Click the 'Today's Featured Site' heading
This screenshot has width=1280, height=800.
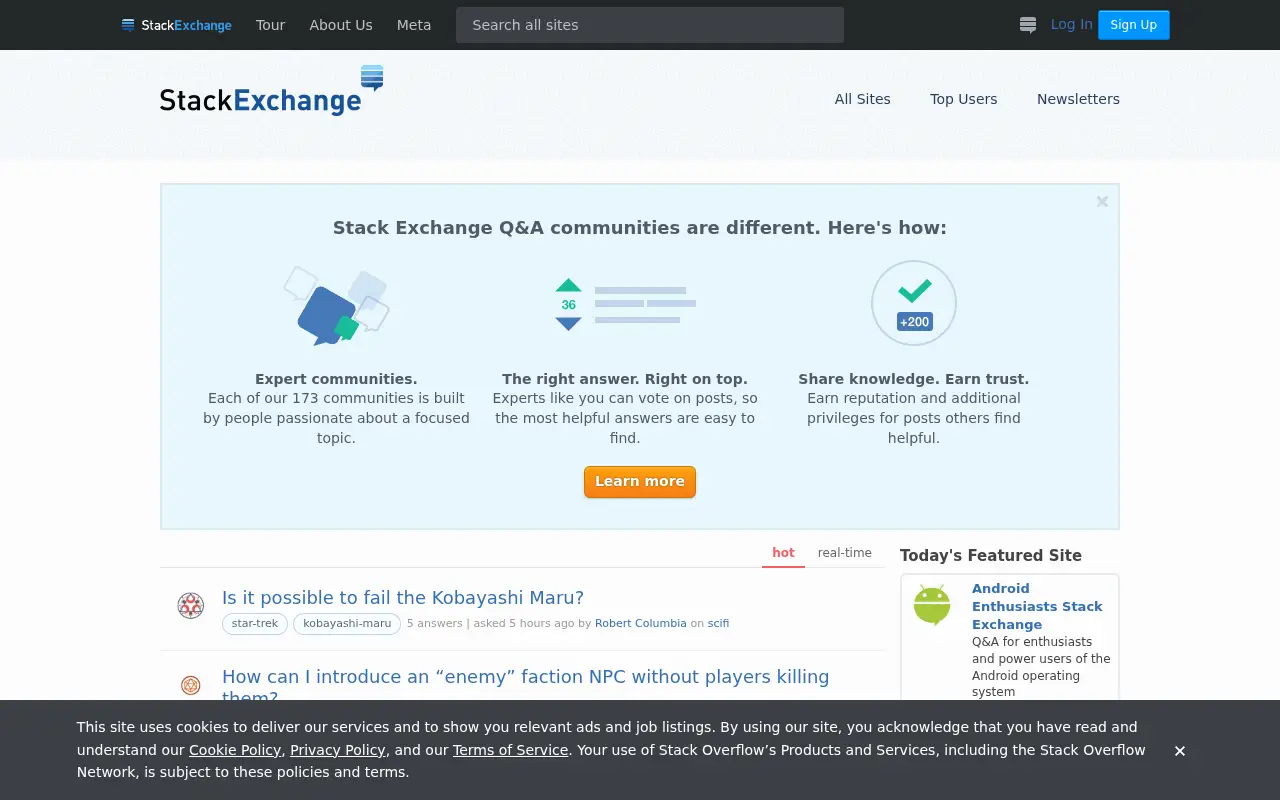(x=991, y=555)
